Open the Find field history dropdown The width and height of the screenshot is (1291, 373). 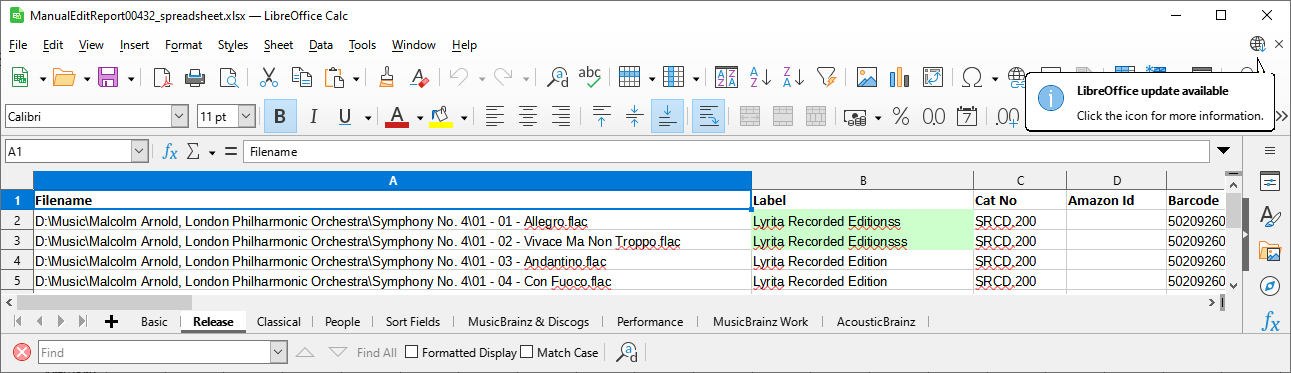pos(278,352)
